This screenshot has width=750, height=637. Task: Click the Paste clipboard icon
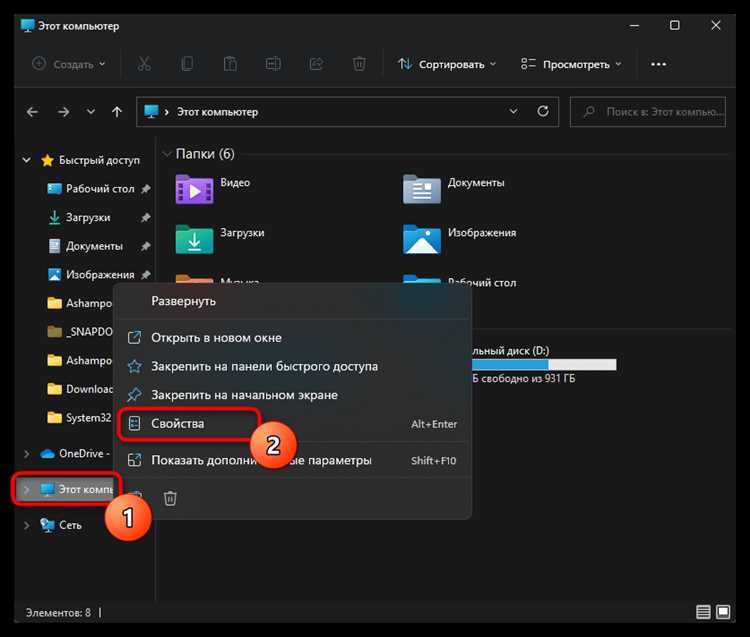(230, 64)
